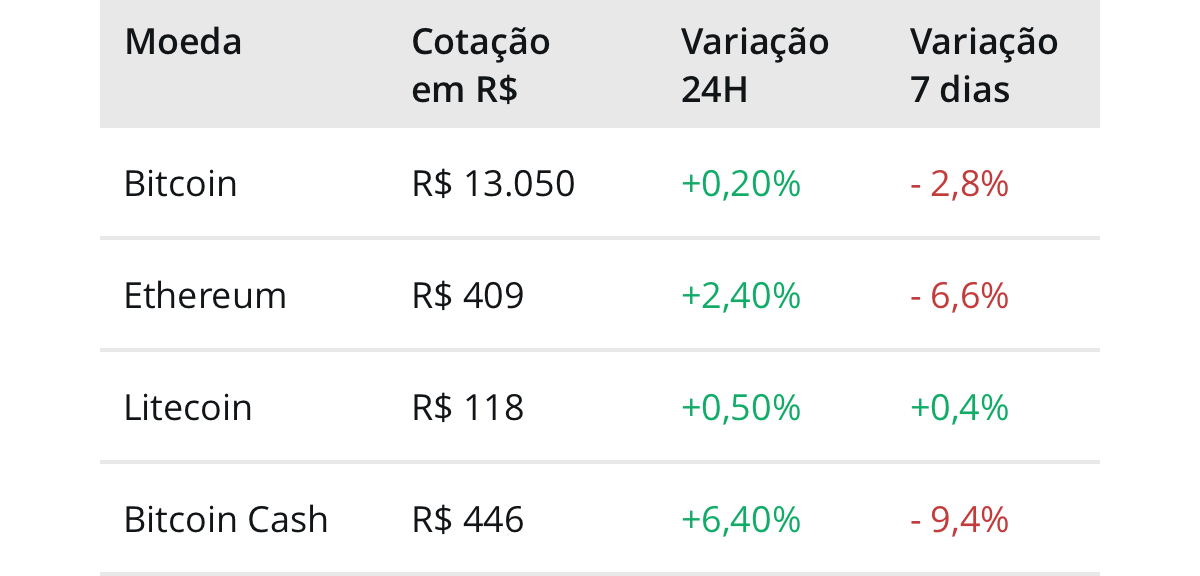
Task: Click the Bitcoin price R$ 13.050
Action: coord(493,184)
